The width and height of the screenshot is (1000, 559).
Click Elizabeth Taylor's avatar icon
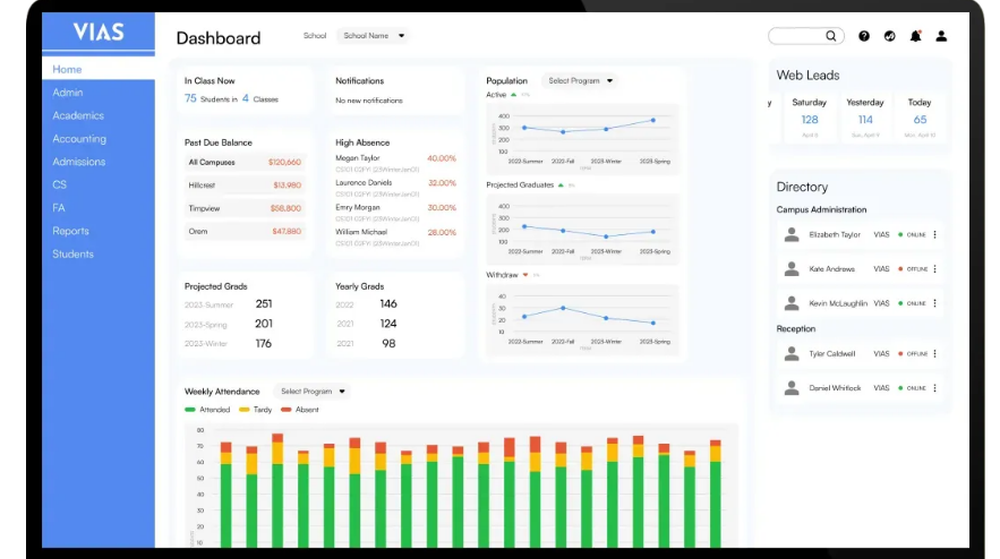[791, 235]
